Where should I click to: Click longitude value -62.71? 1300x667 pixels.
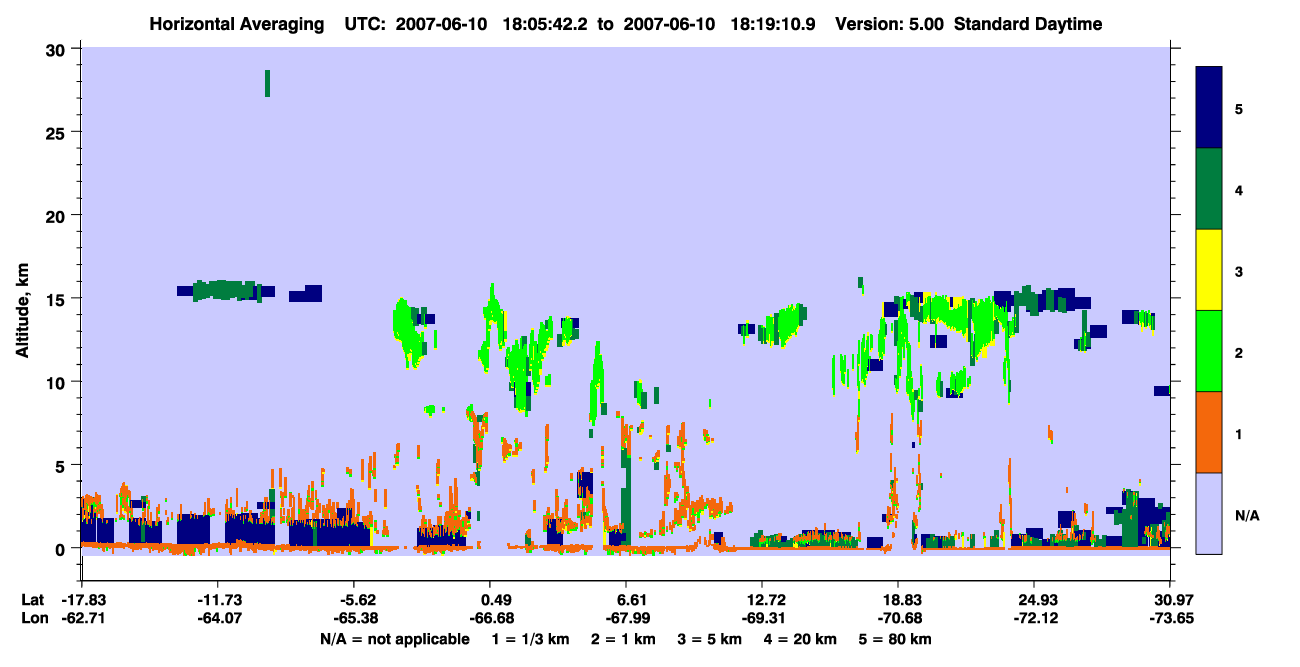point(82,618)
